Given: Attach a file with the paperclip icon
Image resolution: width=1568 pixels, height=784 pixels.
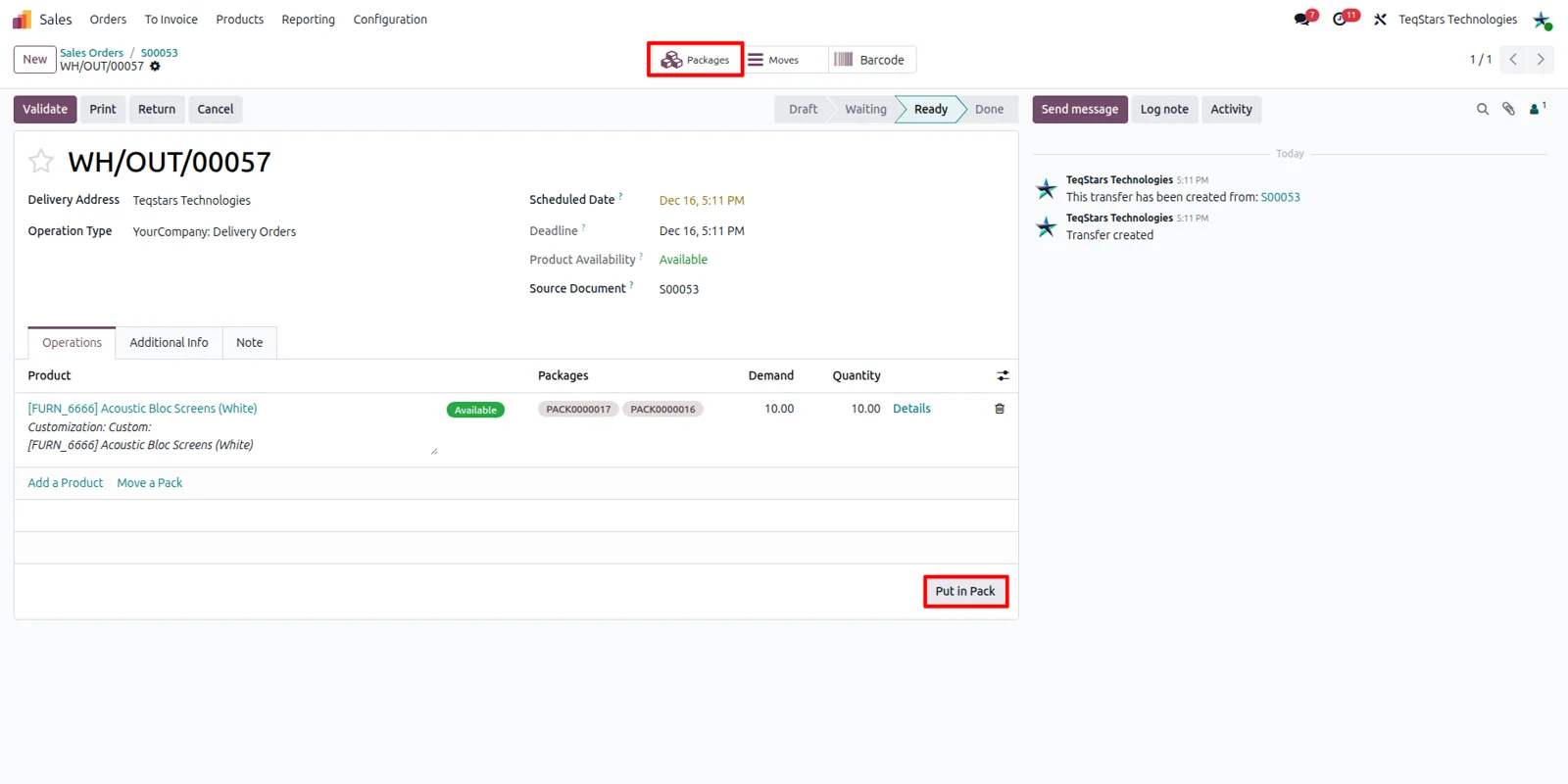Looking at the screenshot, I should 1509,110.
